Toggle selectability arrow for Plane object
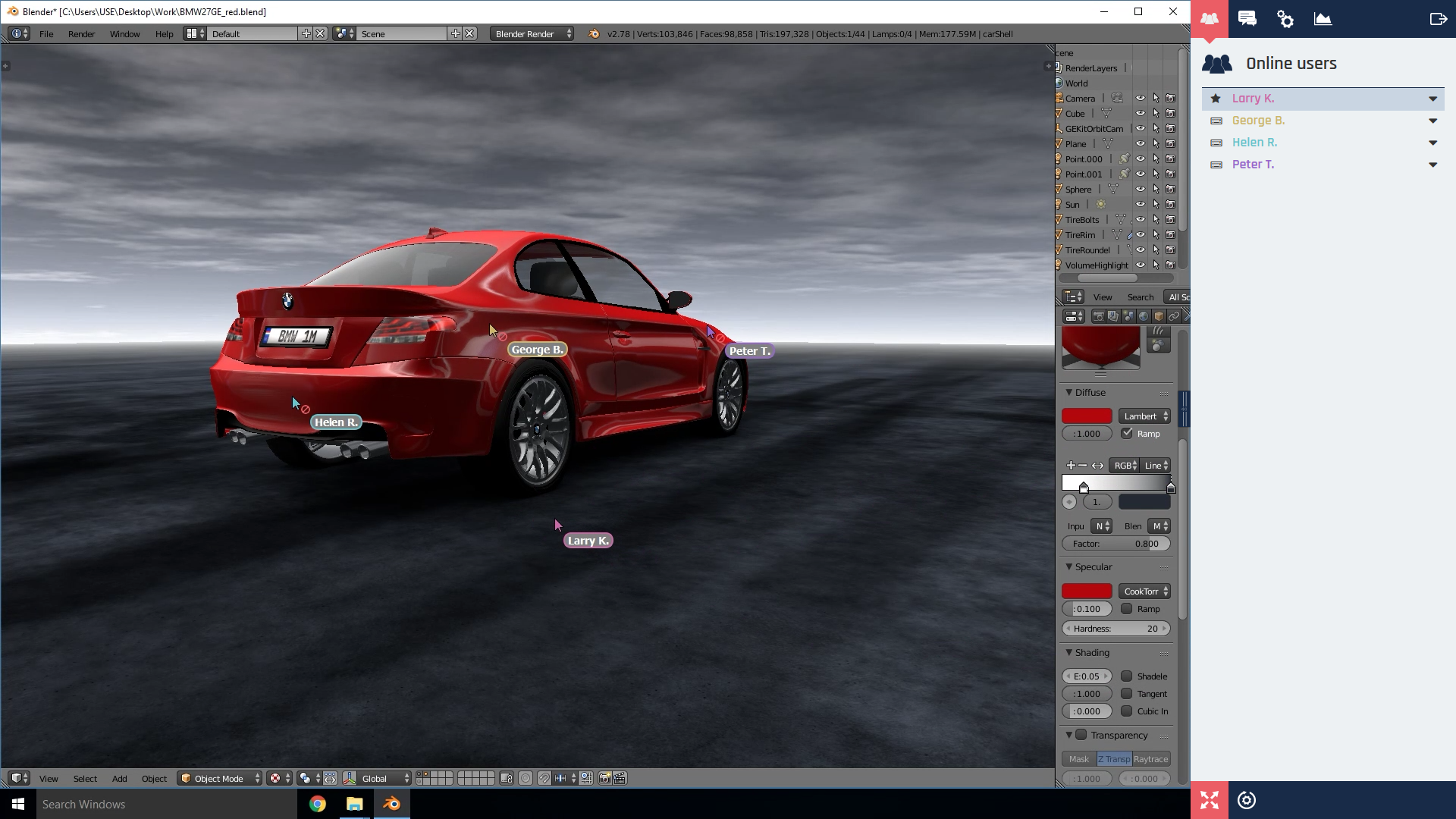The image size is (1456, 819). tap(1156, 143)
